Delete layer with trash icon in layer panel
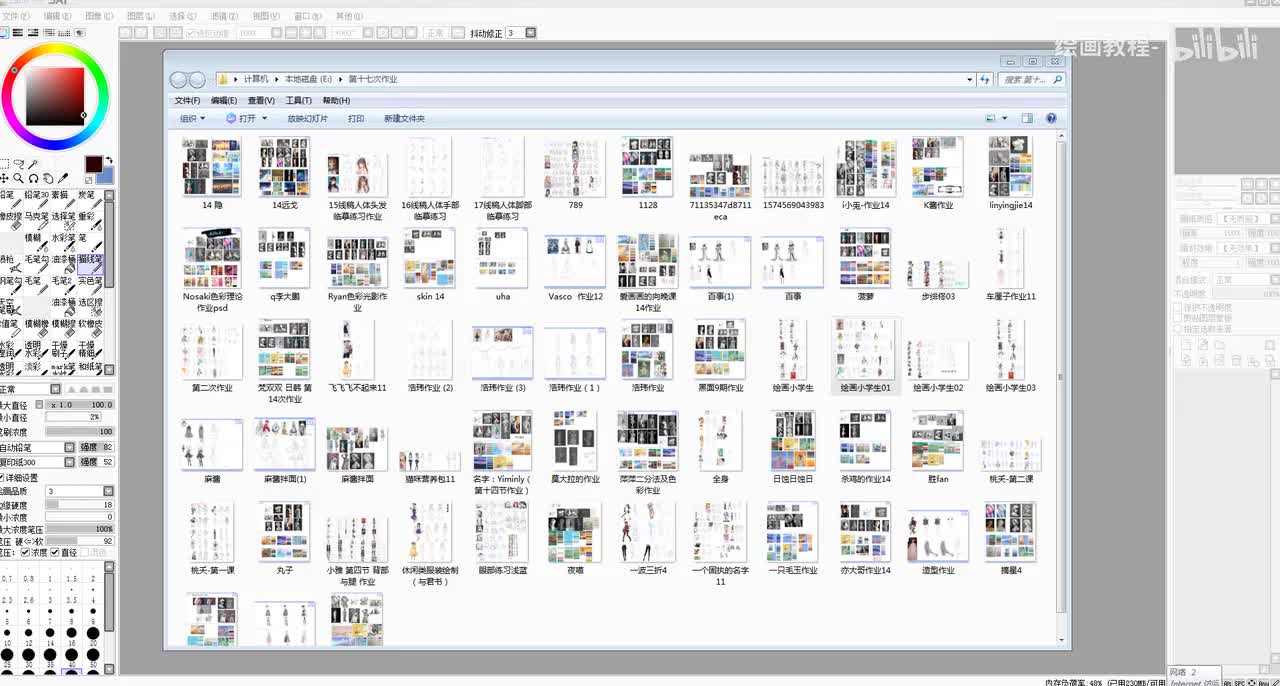1280x686 pixels. point(1236,361)
